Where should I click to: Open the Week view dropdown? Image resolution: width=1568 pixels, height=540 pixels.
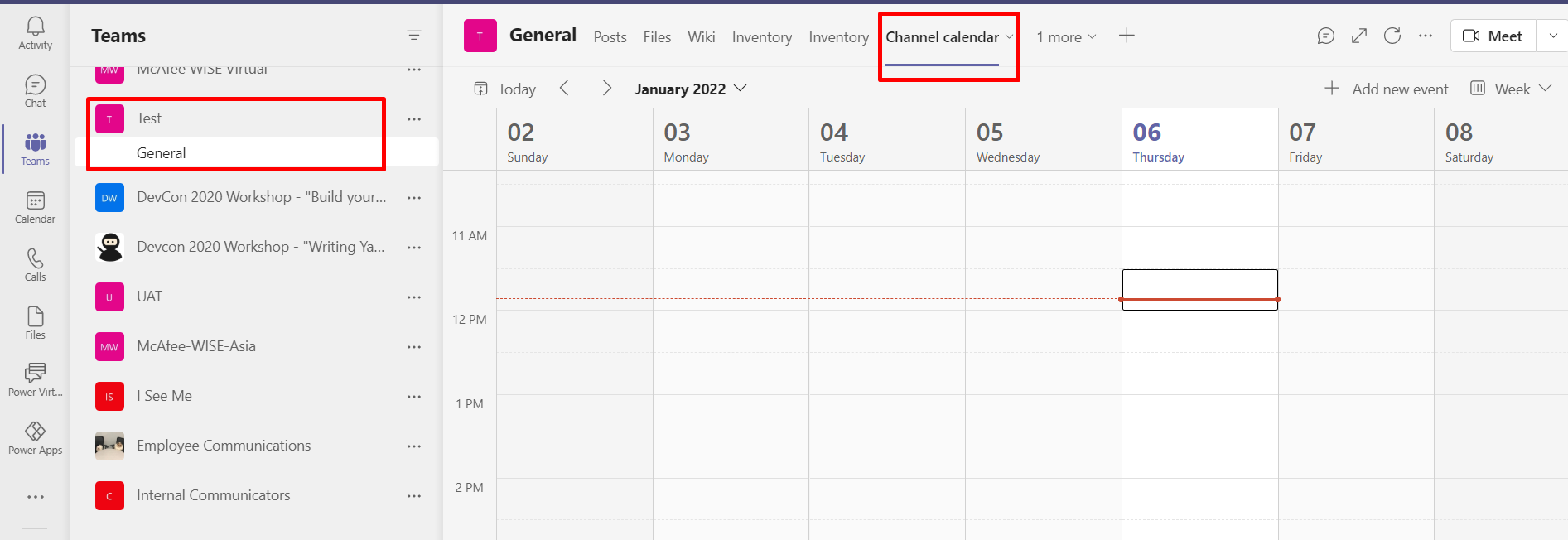tap(1511, 88)
